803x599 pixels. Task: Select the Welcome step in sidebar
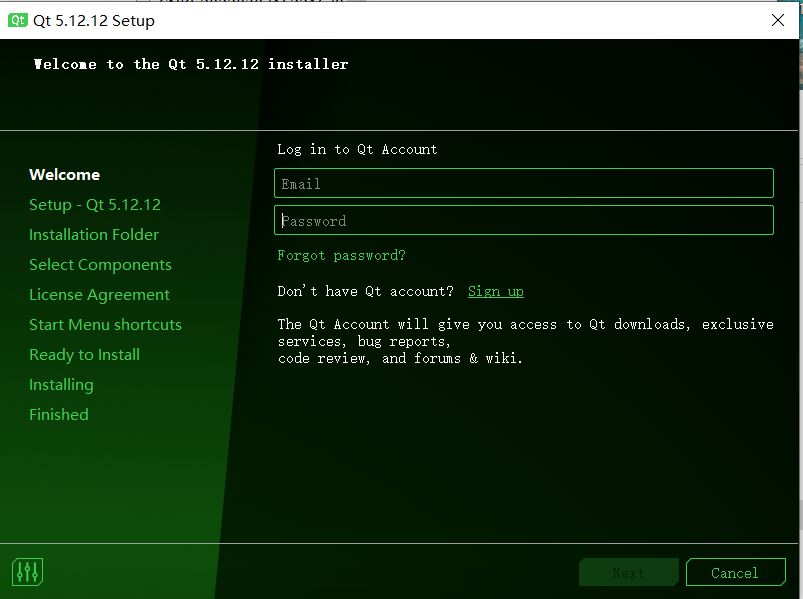(x=65, y=175)
